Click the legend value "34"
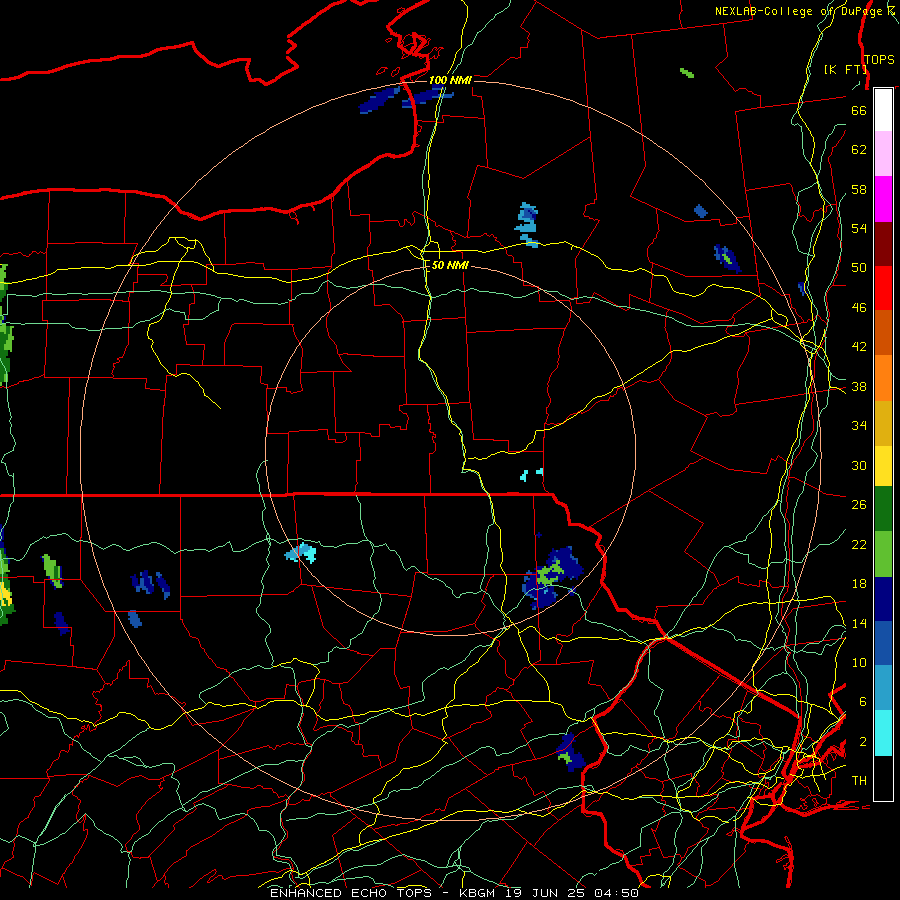 click(859, 426)
